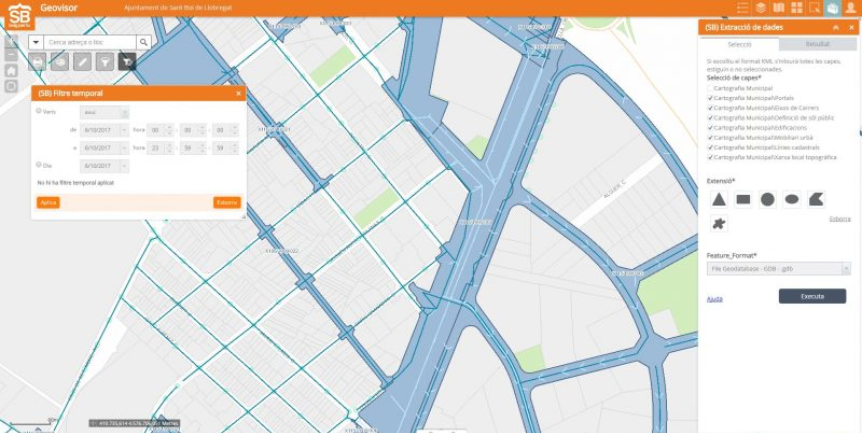Collapse the Extracció de dades panel
Screen dimensions: 862x433
(836, 27)
